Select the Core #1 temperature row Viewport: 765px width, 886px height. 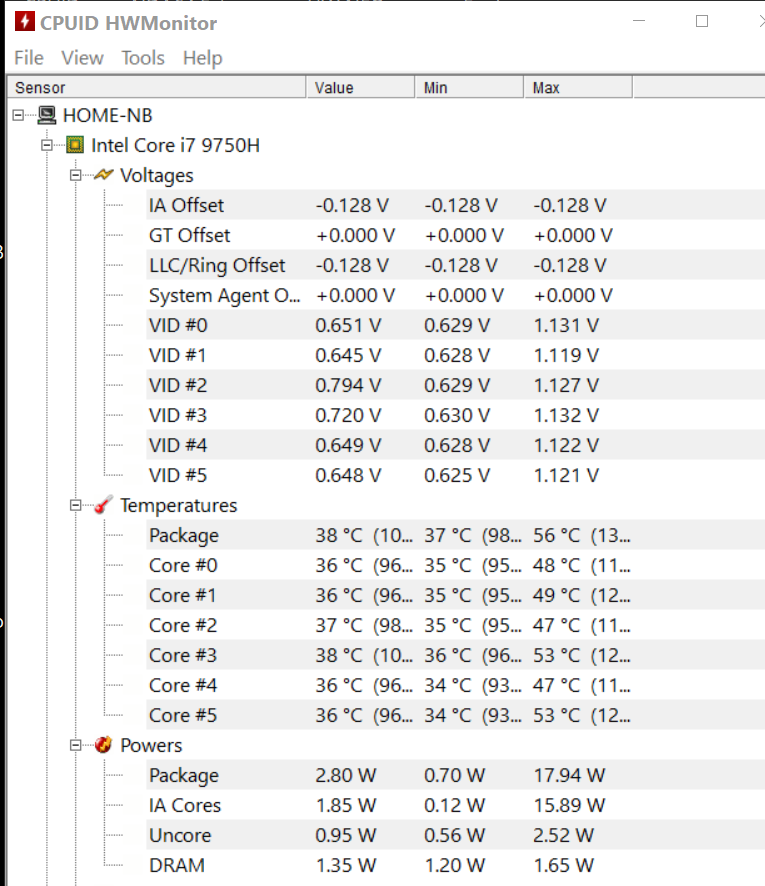click(455, 595)
